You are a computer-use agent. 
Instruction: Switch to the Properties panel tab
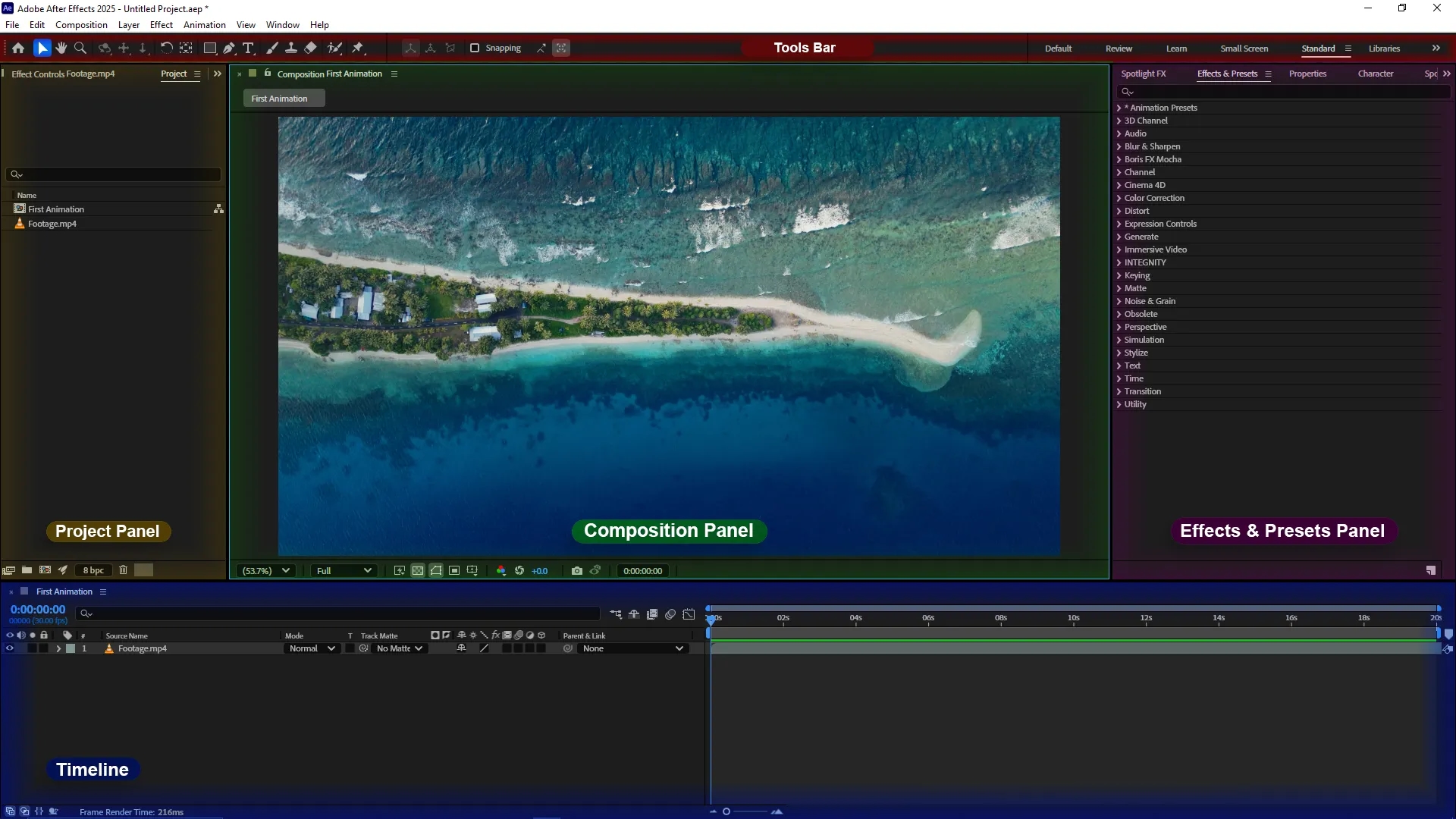[x=1307, y=74]
